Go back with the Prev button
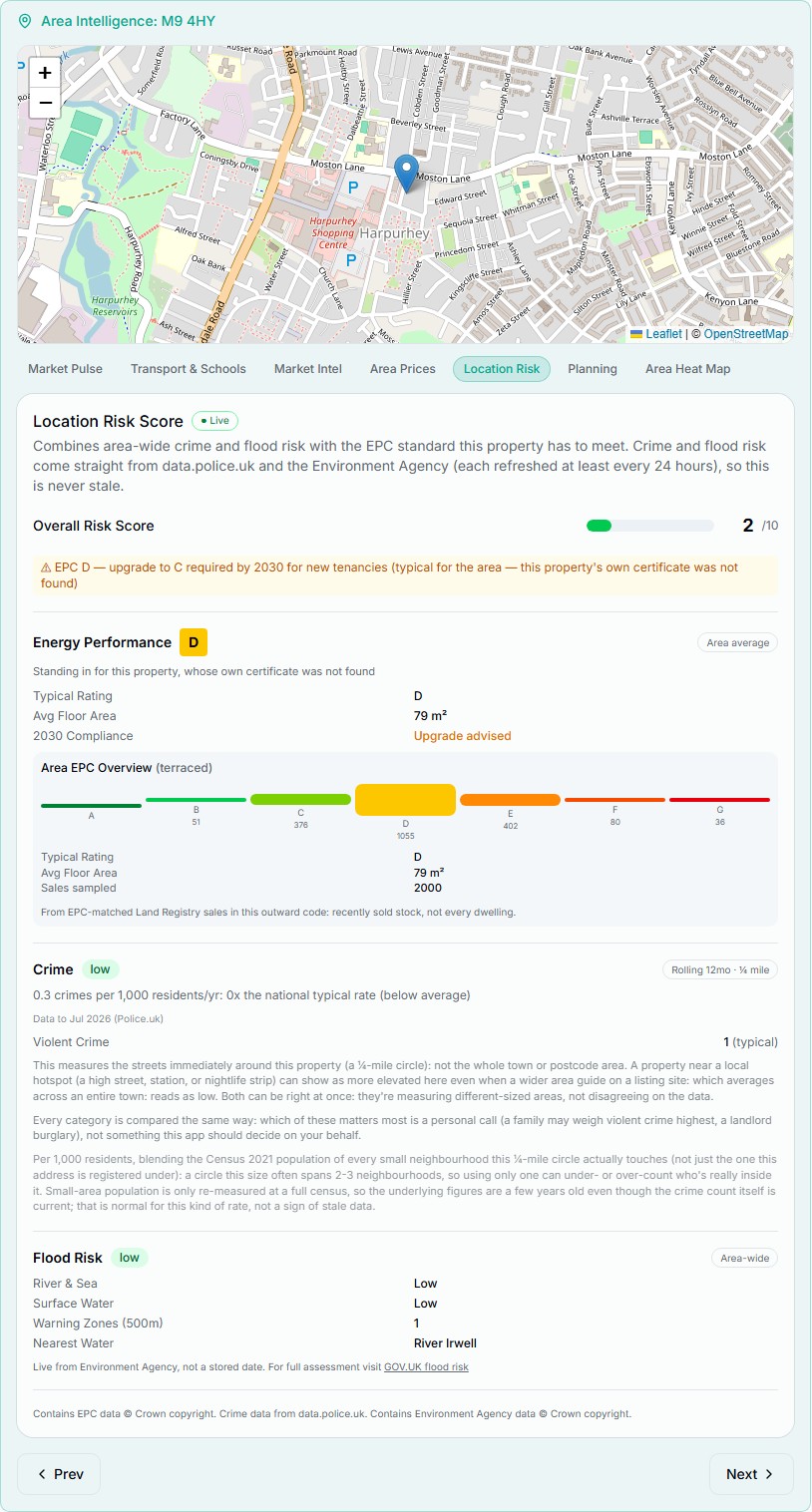This screenshot has width=812, height=1512. click(x=59, y=1474)
